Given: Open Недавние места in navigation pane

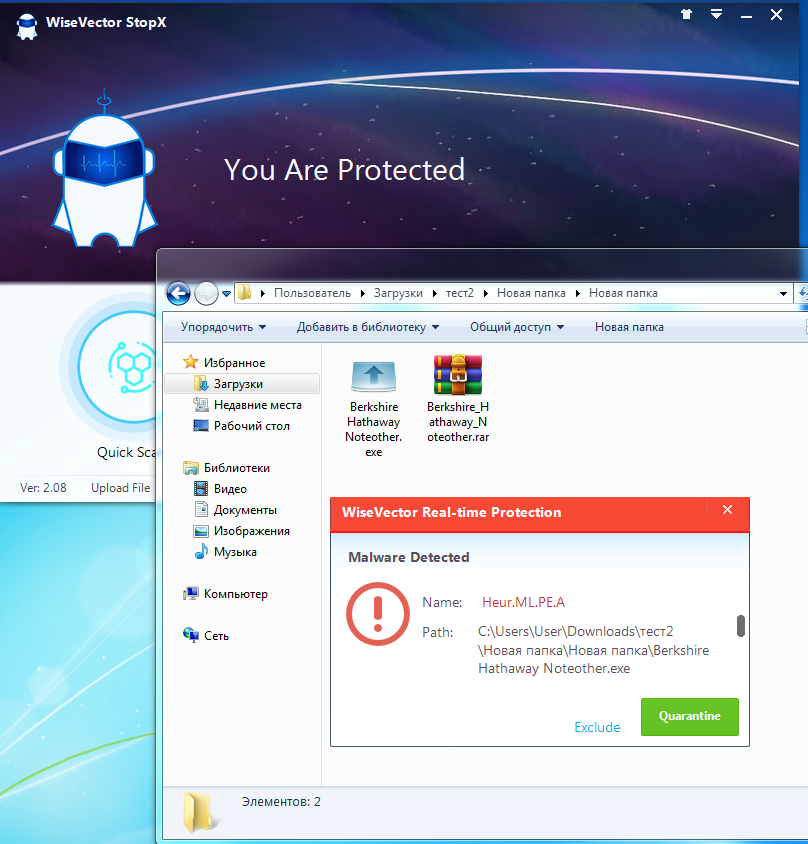Looking at the screenshot, I should (257, 405).
